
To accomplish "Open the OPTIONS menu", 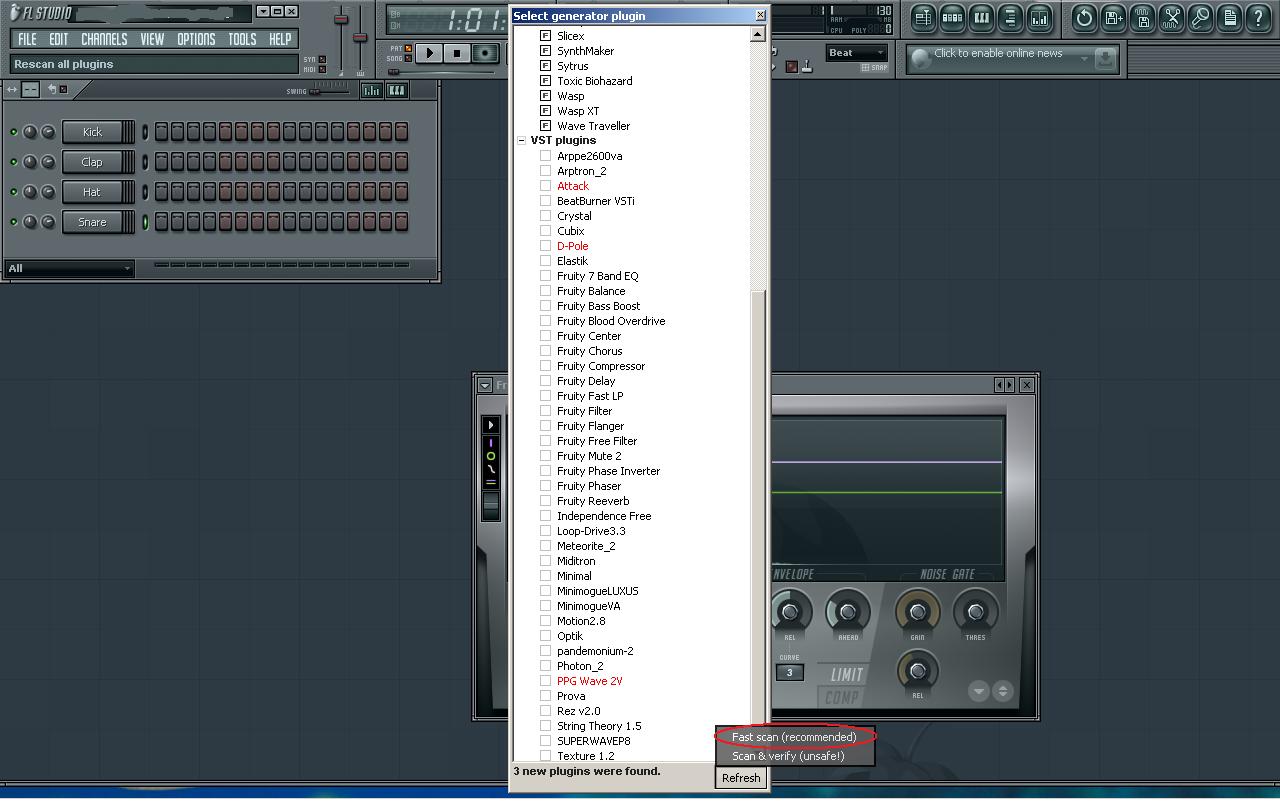I will tap(196, 39).
